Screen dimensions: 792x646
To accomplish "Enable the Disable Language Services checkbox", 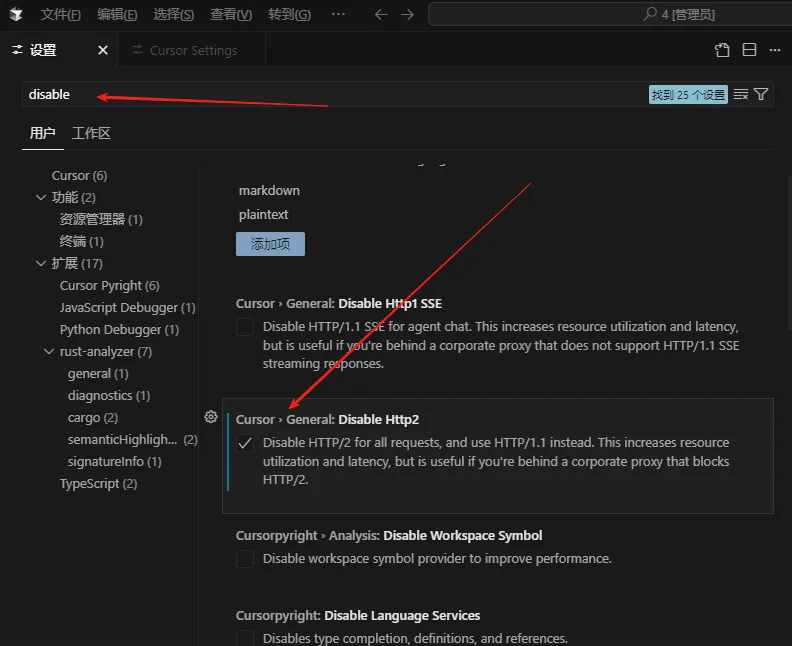I will [x=245, y=638].
